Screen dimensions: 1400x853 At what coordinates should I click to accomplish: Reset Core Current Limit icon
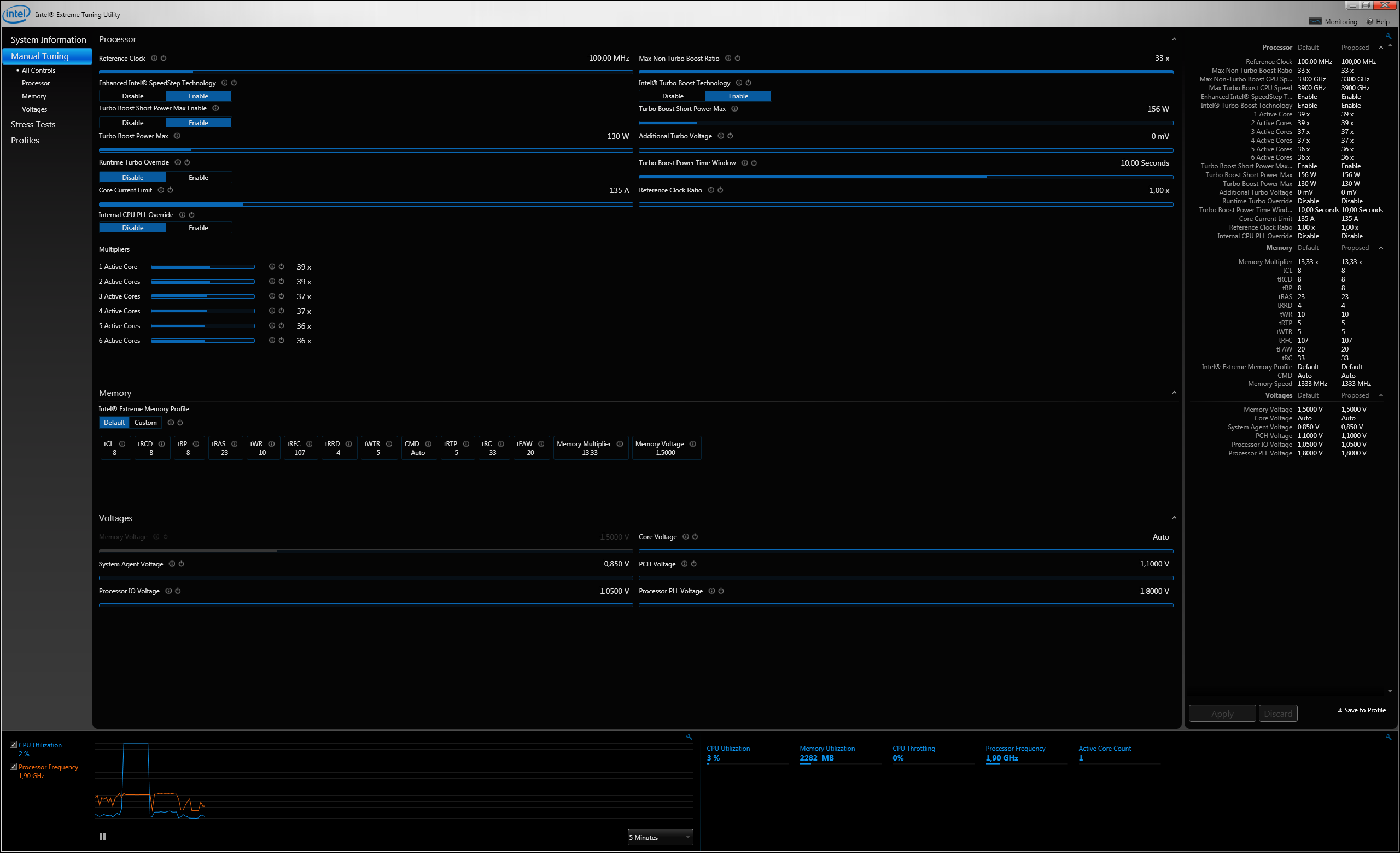click(x=171, y=190)
